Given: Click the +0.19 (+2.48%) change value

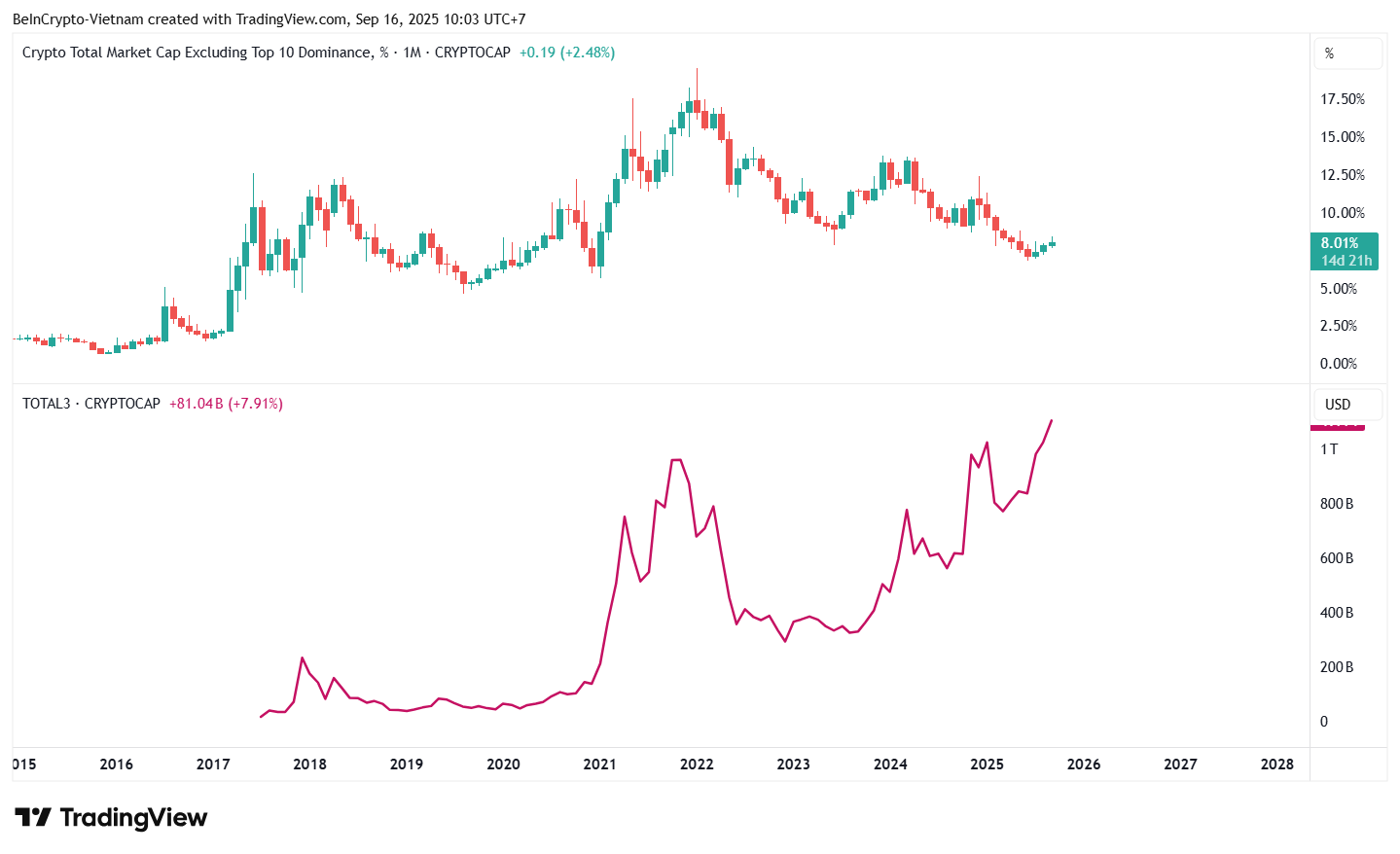Looking at the screenshot, I should 567,53.
